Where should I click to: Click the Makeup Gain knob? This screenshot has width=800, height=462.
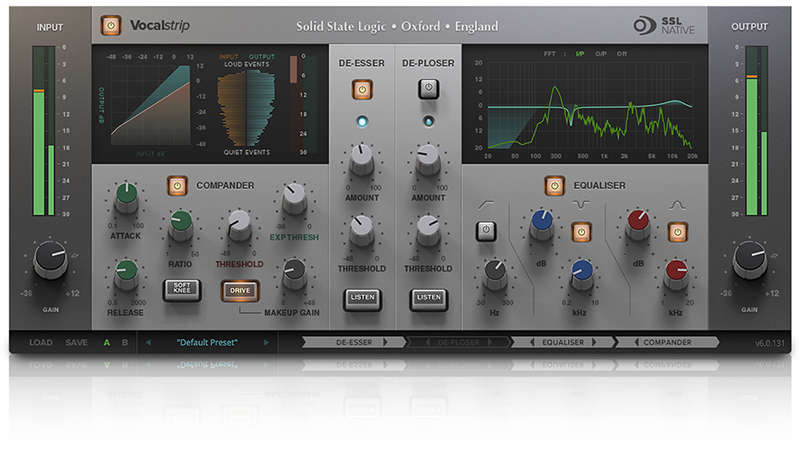[x=294, y=274]
